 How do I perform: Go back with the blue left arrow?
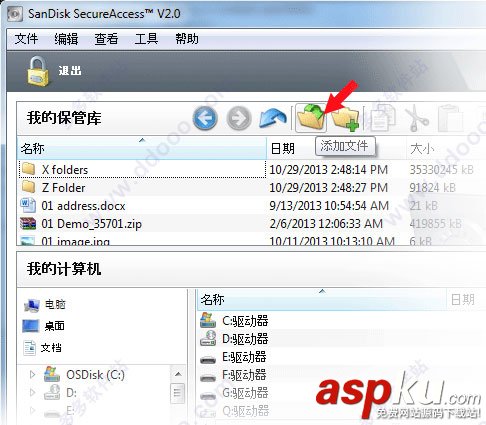click(205, 118)
